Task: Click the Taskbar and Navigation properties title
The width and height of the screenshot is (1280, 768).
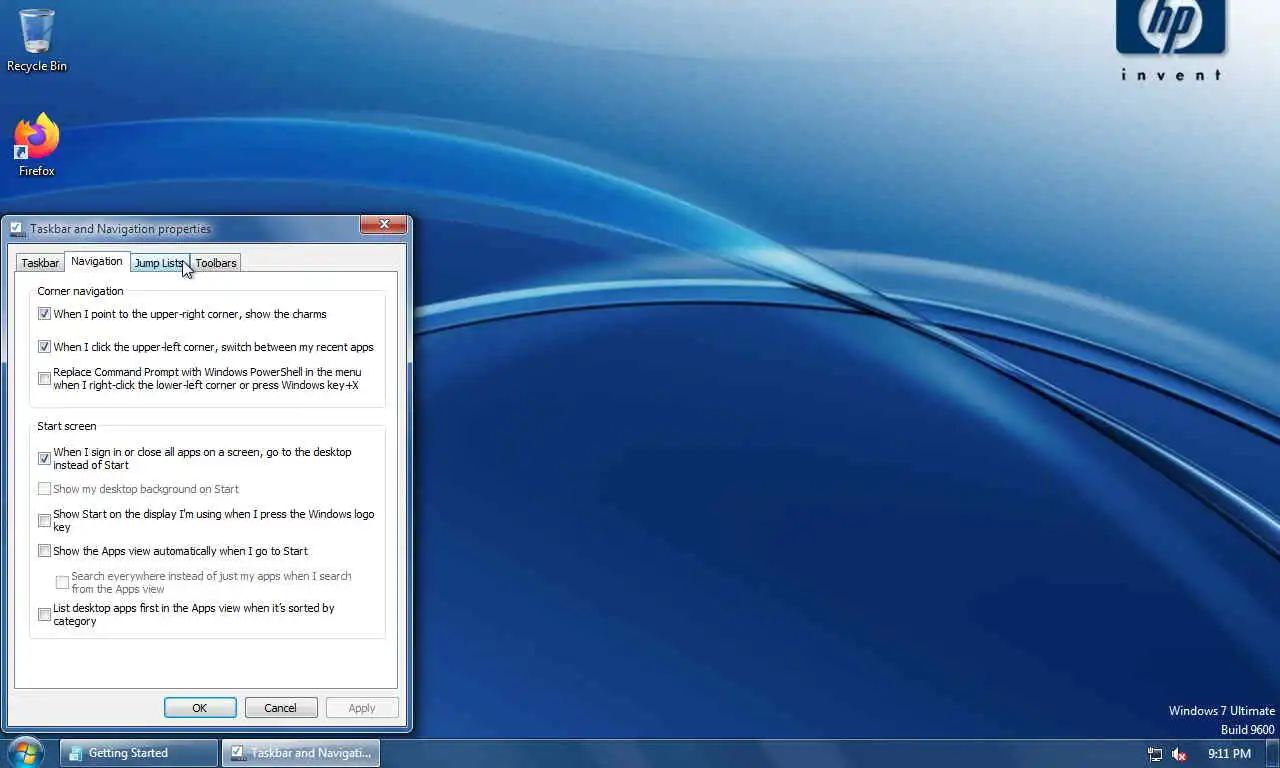Action: 120,229
